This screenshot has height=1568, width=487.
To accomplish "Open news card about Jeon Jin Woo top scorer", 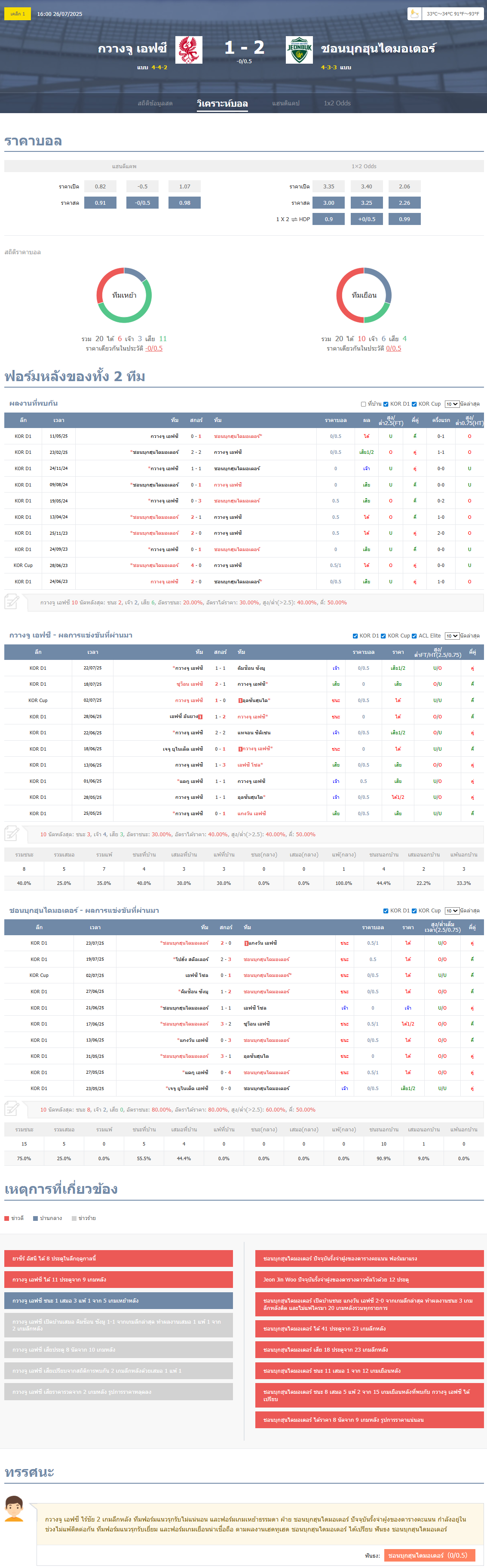I will click(x=370, y=1279).
